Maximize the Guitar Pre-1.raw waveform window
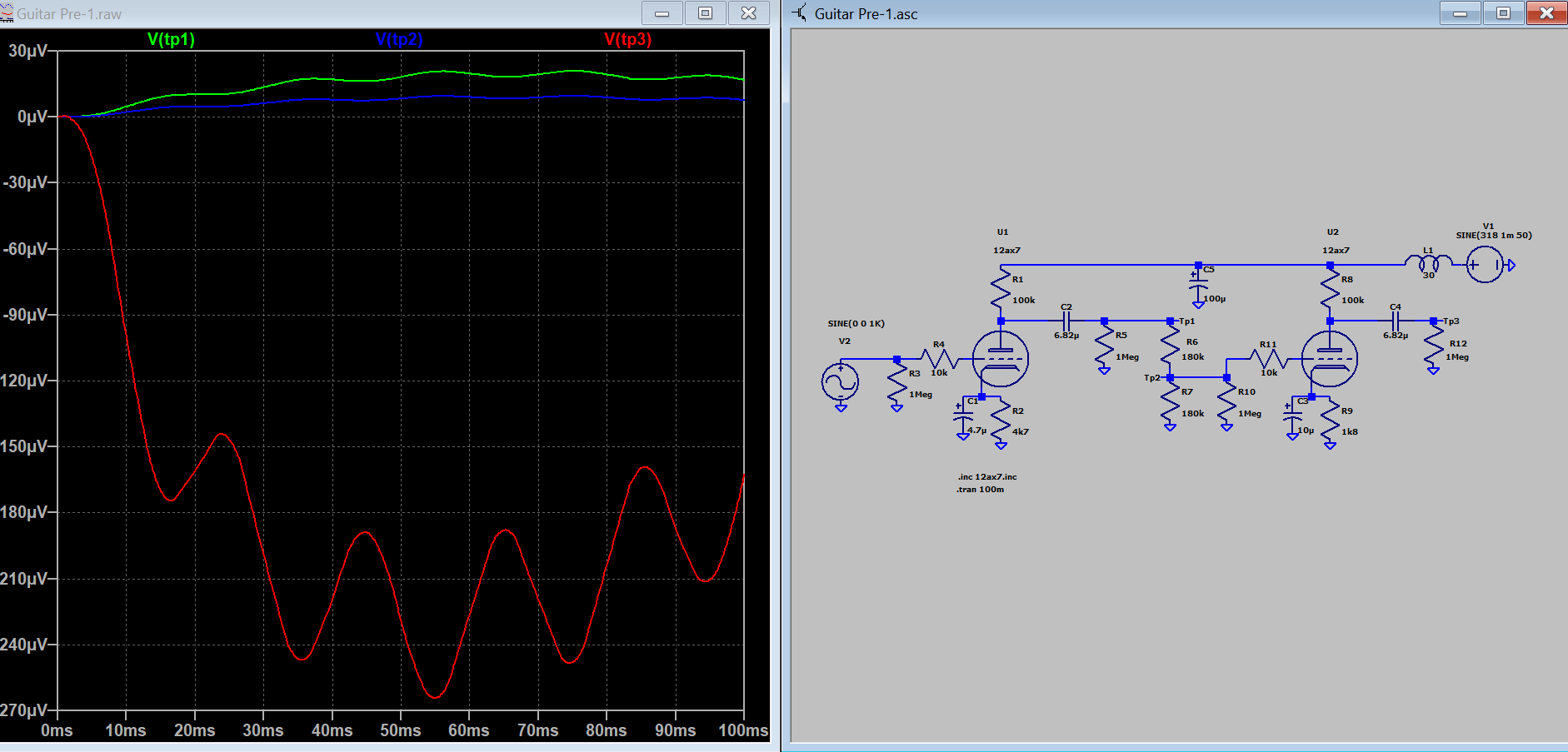The image size is (1568, 752). click(706, 12)
